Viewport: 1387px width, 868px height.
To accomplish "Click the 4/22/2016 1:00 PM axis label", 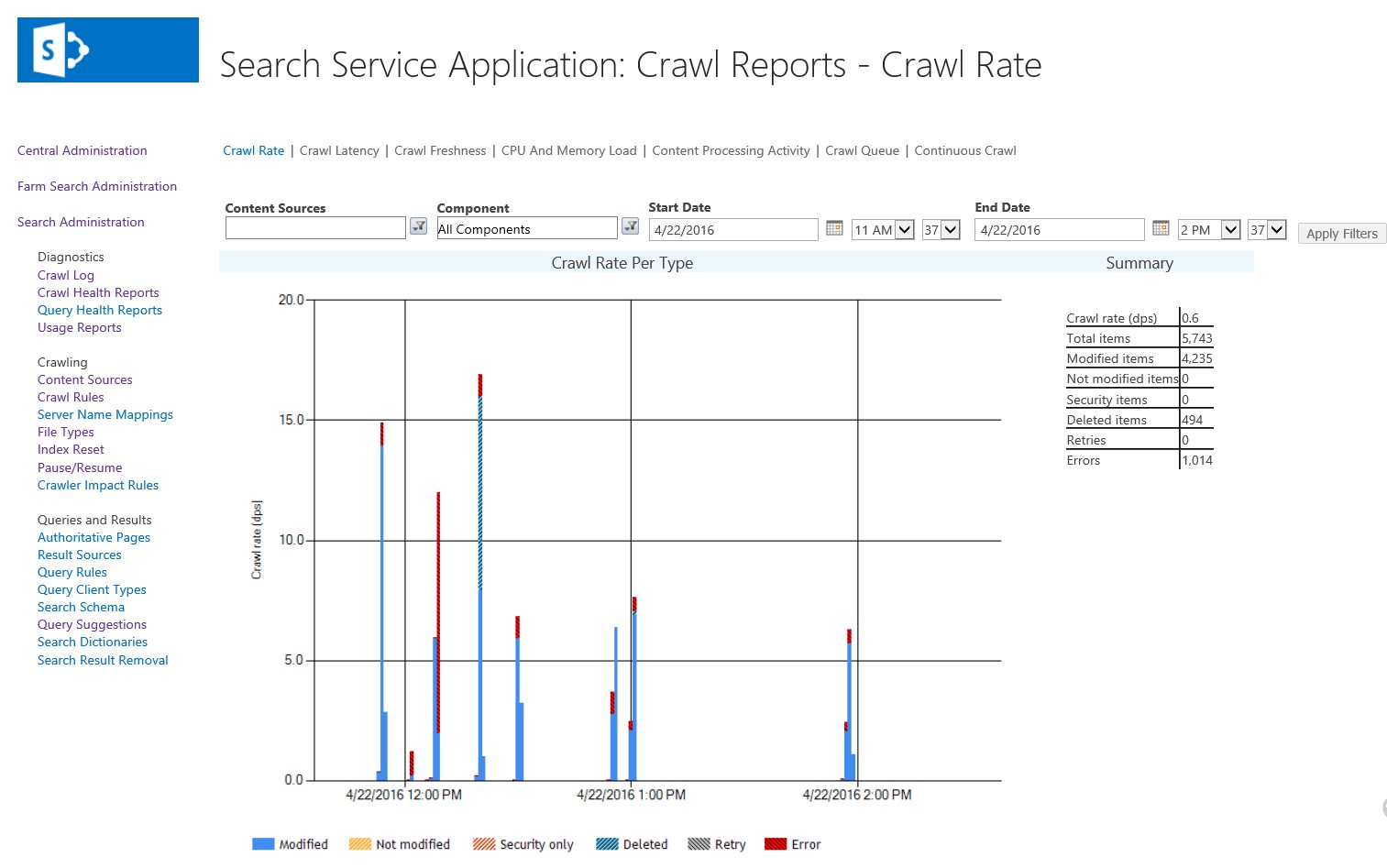I will coord(632,796).
